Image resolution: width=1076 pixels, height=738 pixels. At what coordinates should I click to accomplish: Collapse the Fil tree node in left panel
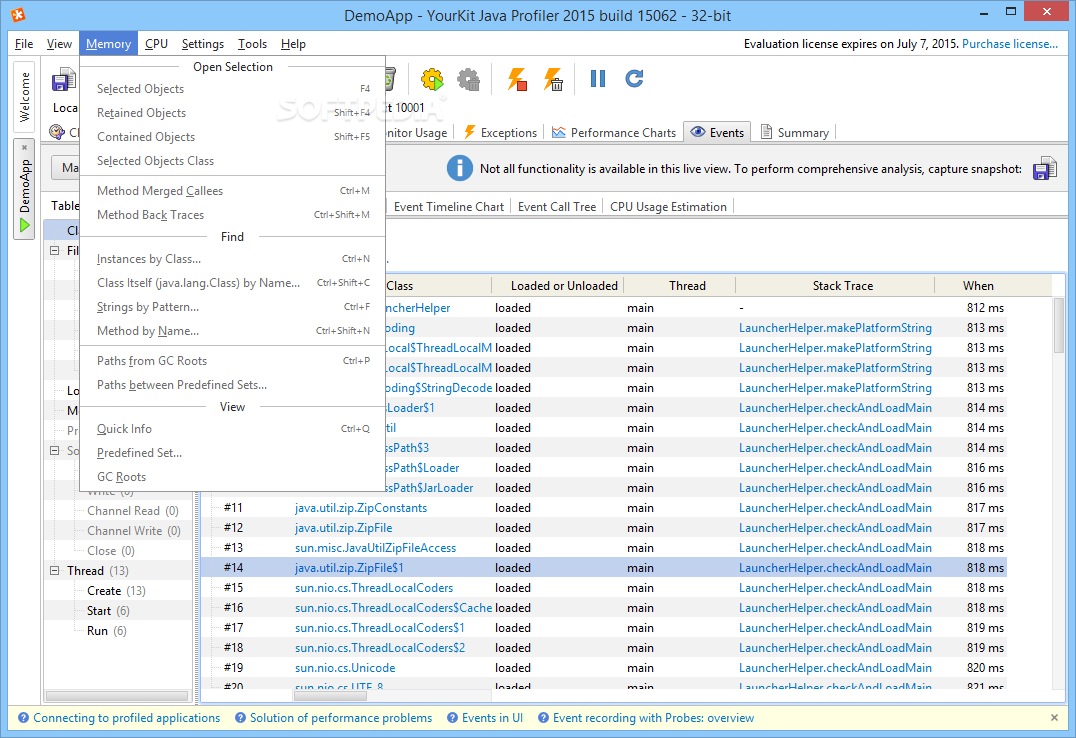point(55,251)
